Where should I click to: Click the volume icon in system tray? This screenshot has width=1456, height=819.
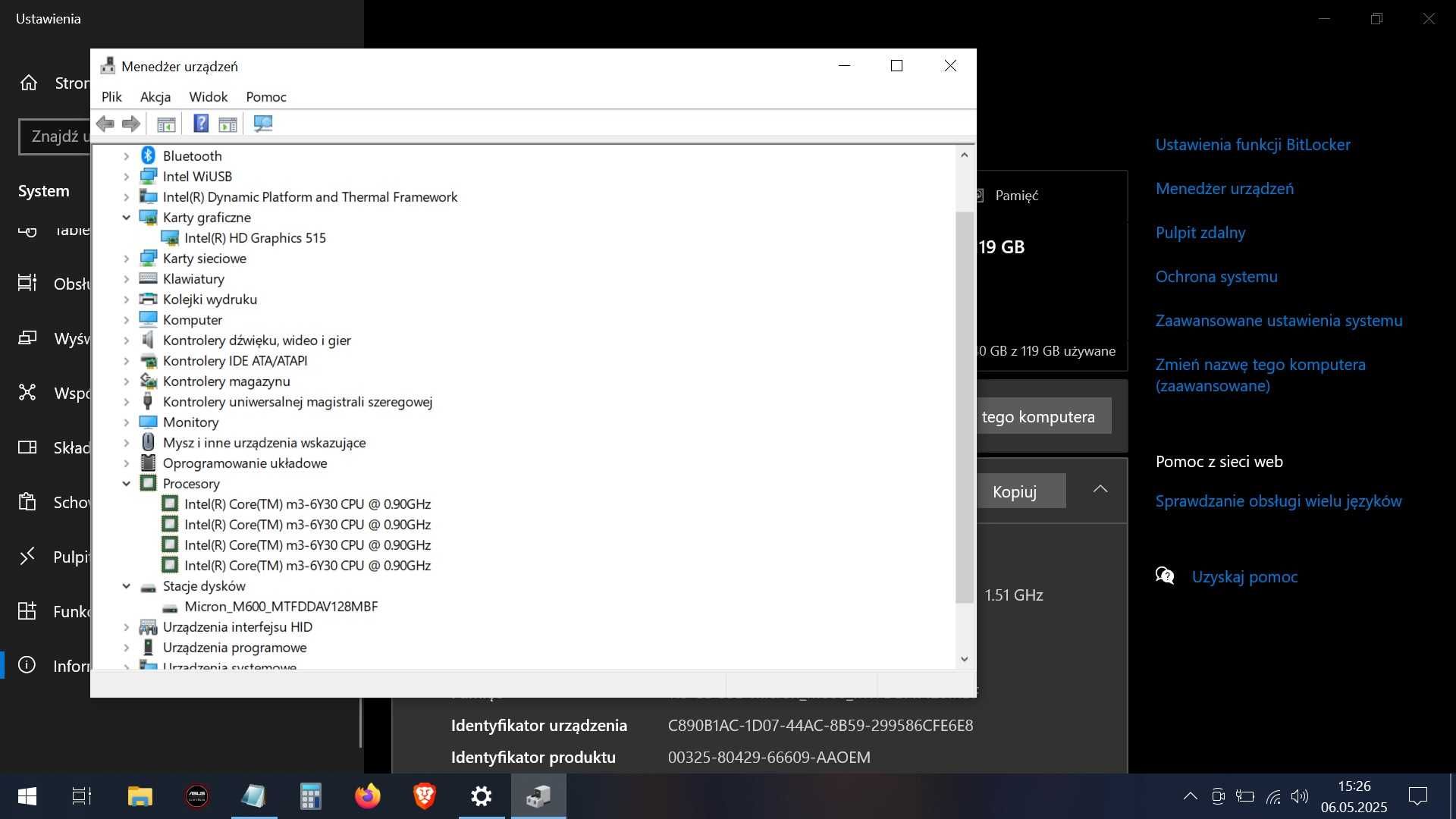click(x=1300, y=796)
